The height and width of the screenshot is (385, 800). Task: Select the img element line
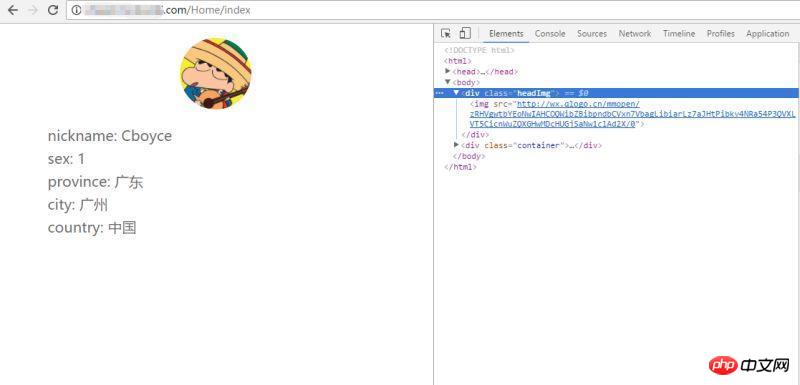tap(632, 114)
